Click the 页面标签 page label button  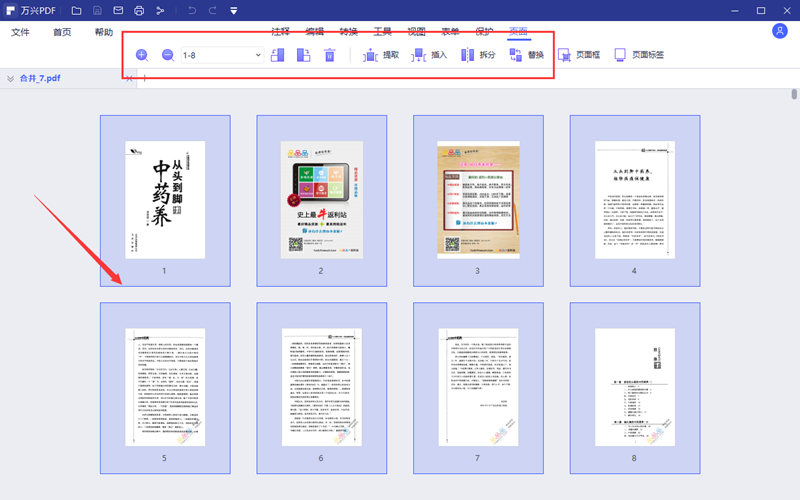click(638, 55)
